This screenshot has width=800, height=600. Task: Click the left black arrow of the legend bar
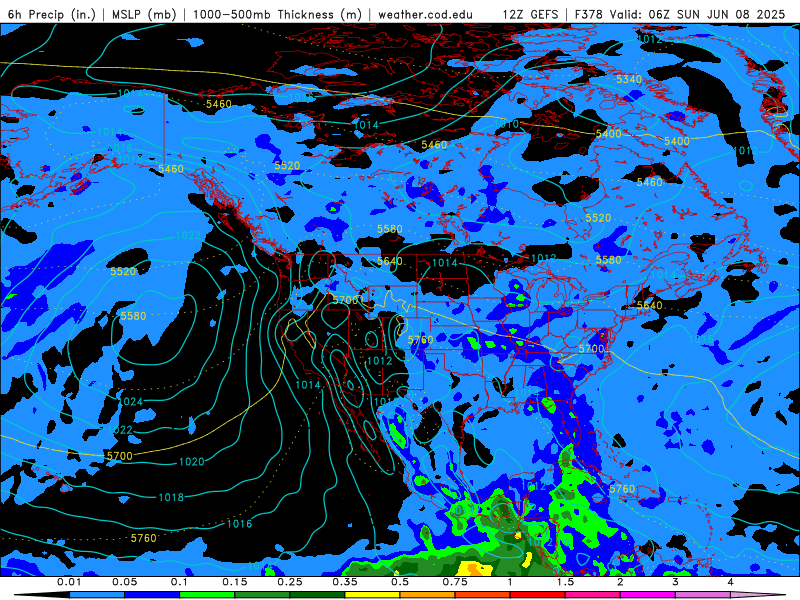(x=42, y=595)
